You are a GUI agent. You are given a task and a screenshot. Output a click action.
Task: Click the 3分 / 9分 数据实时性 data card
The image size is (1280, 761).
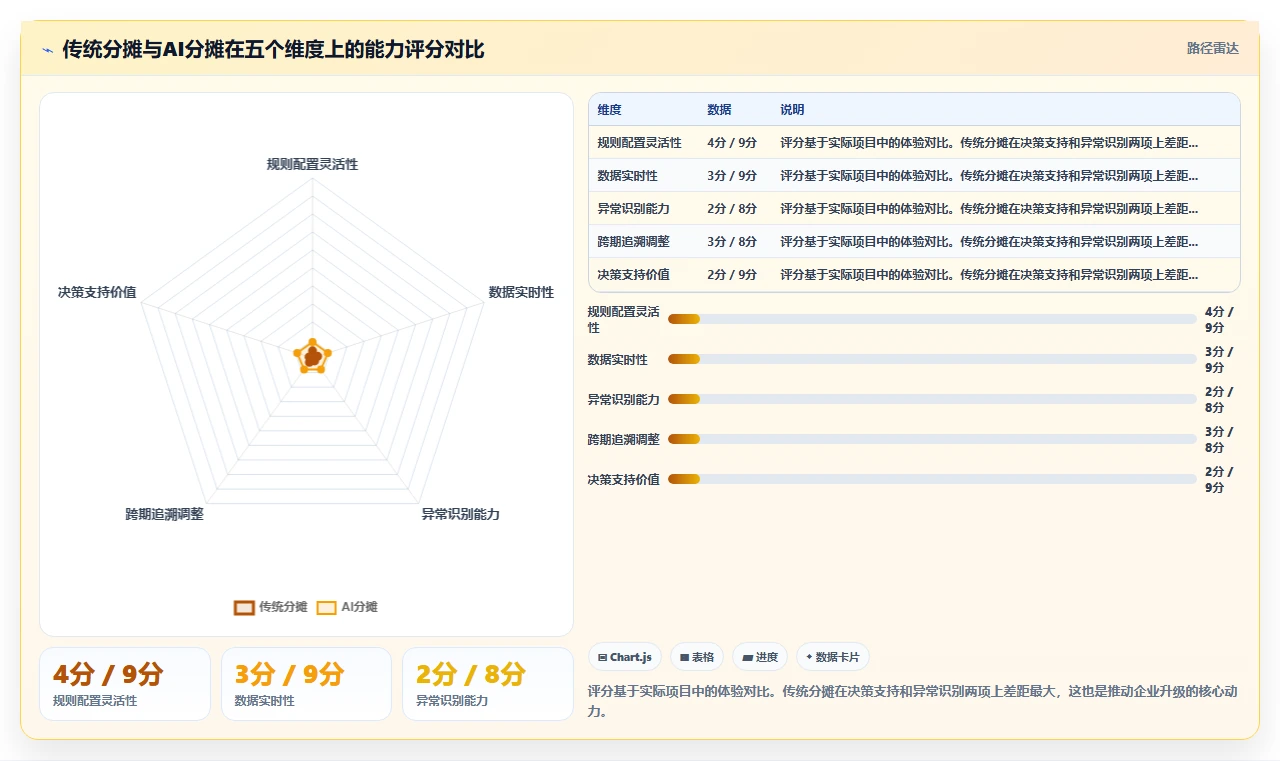click(x=306, y=684)
